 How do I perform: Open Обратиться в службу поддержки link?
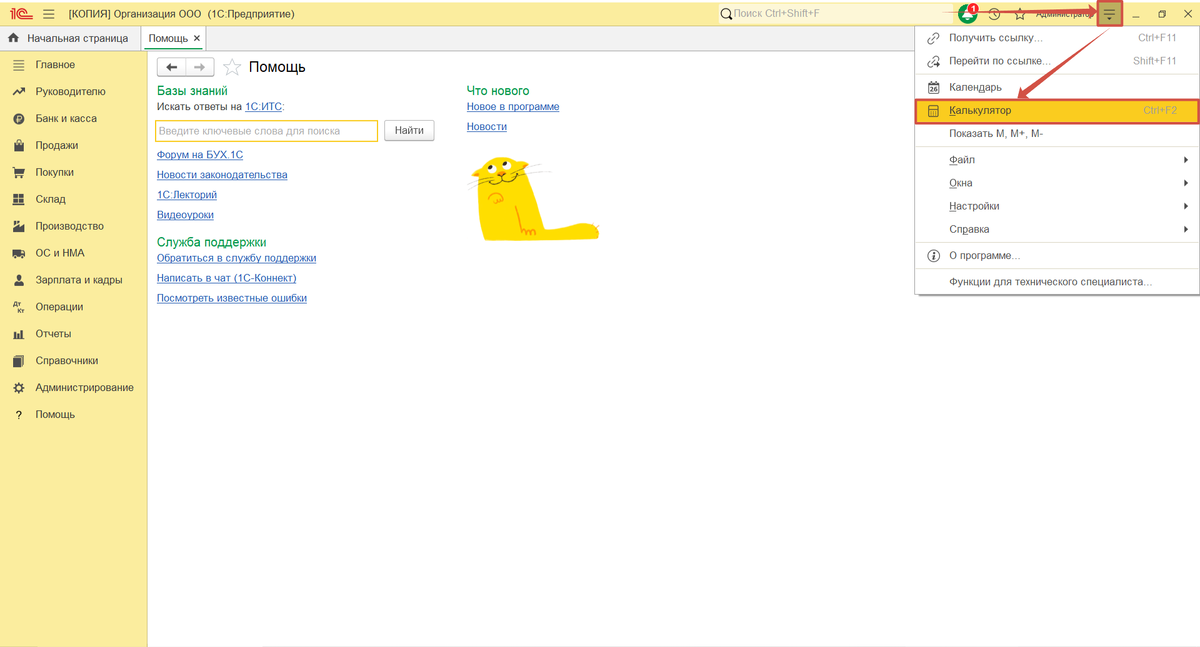tap(236, 258)
